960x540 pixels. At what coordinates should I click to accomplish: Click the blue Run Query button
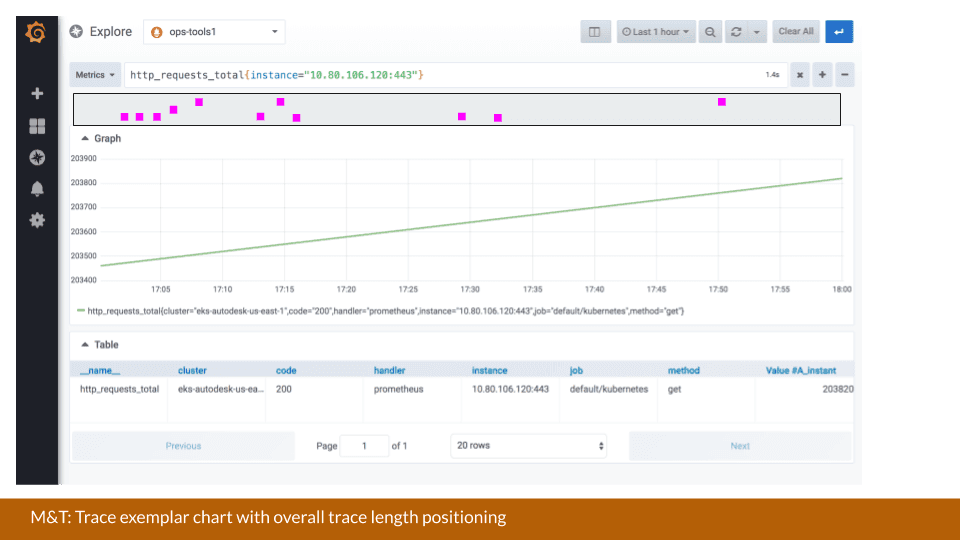tap(839, 32)
